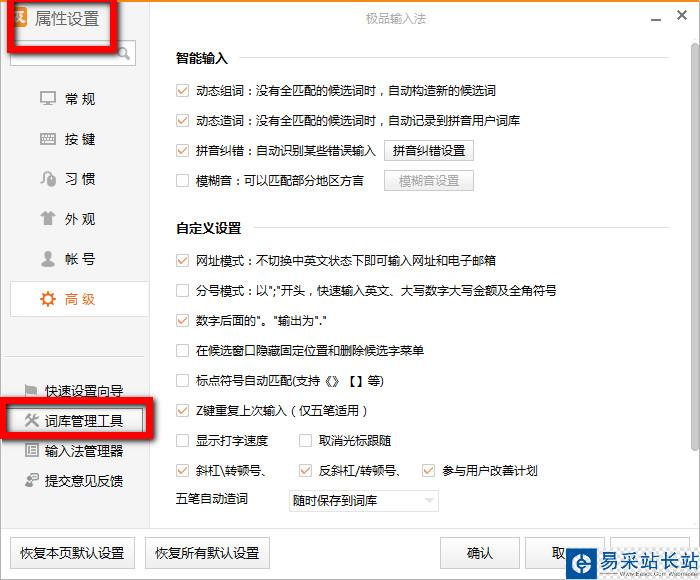Click the shirt icon beside 外观
Image resolution: width=700 pixels, height=580 pixels.
tap(48, 219)
